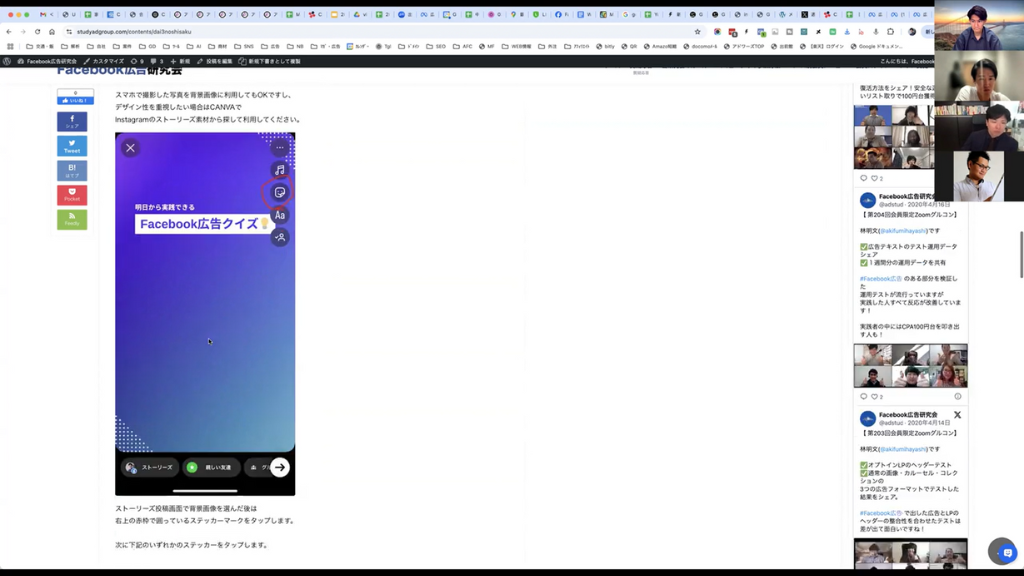Open the bitly bookmark
This screenshot has width=1024, height=576.
click(605, 46)
